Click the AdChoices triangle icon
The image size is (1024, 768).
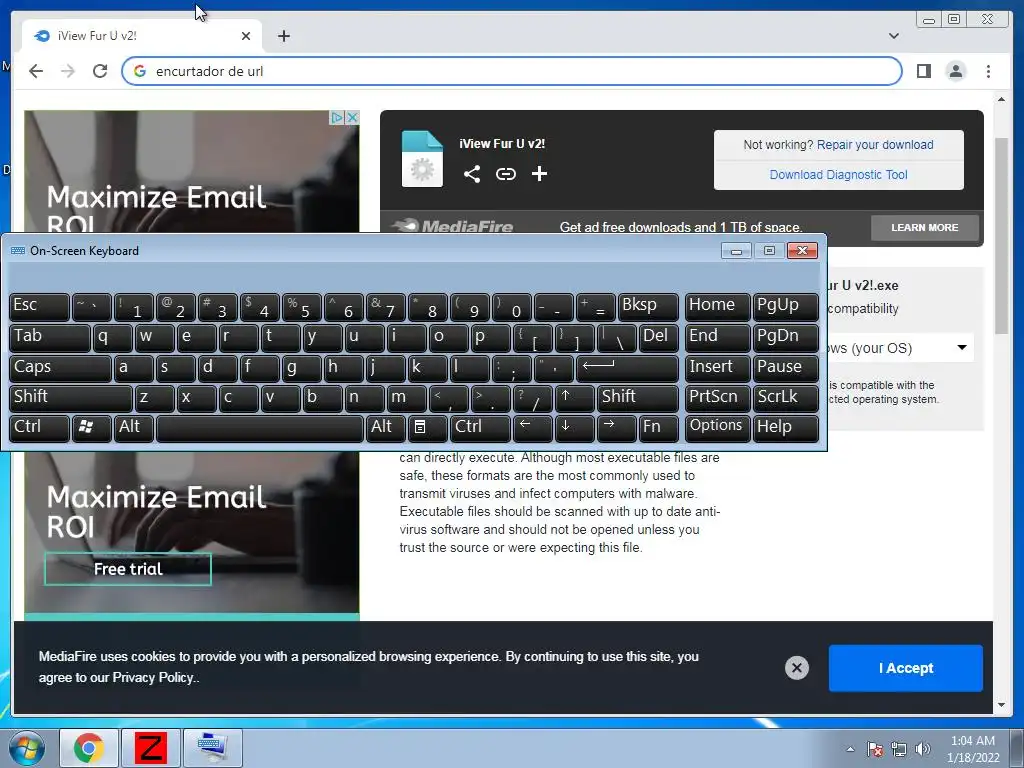[x=337, y=118]
